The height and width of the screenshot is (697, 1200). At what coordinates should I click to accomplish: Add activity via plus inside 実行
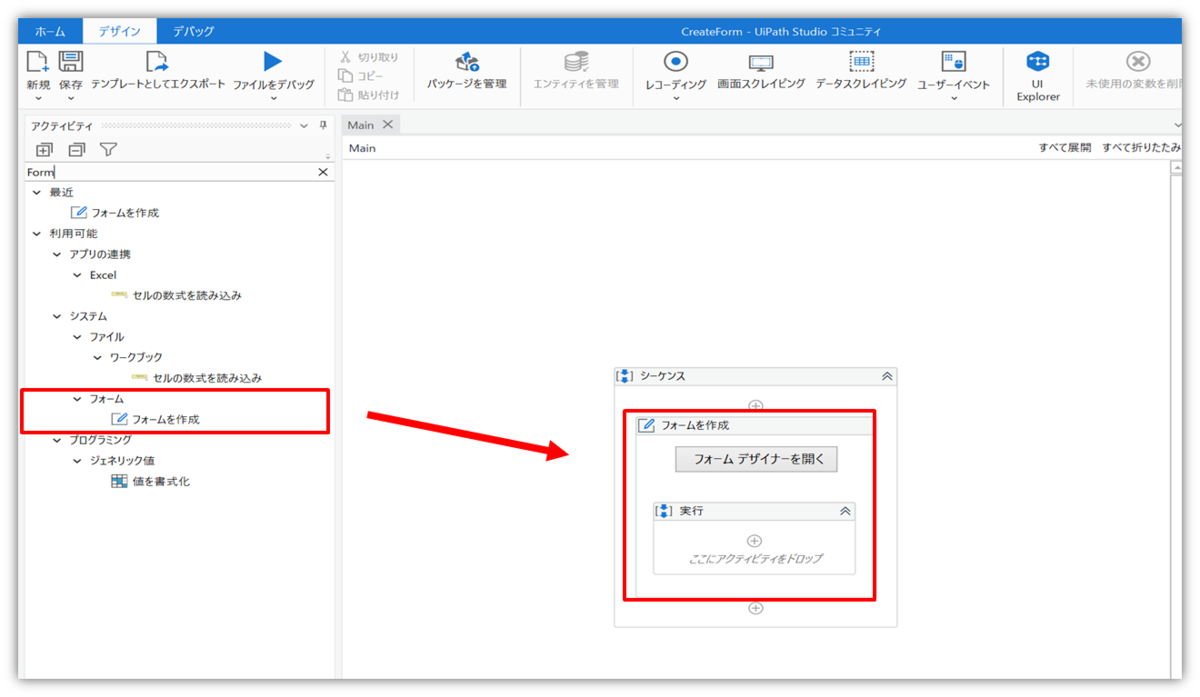[x=755, y=541]
